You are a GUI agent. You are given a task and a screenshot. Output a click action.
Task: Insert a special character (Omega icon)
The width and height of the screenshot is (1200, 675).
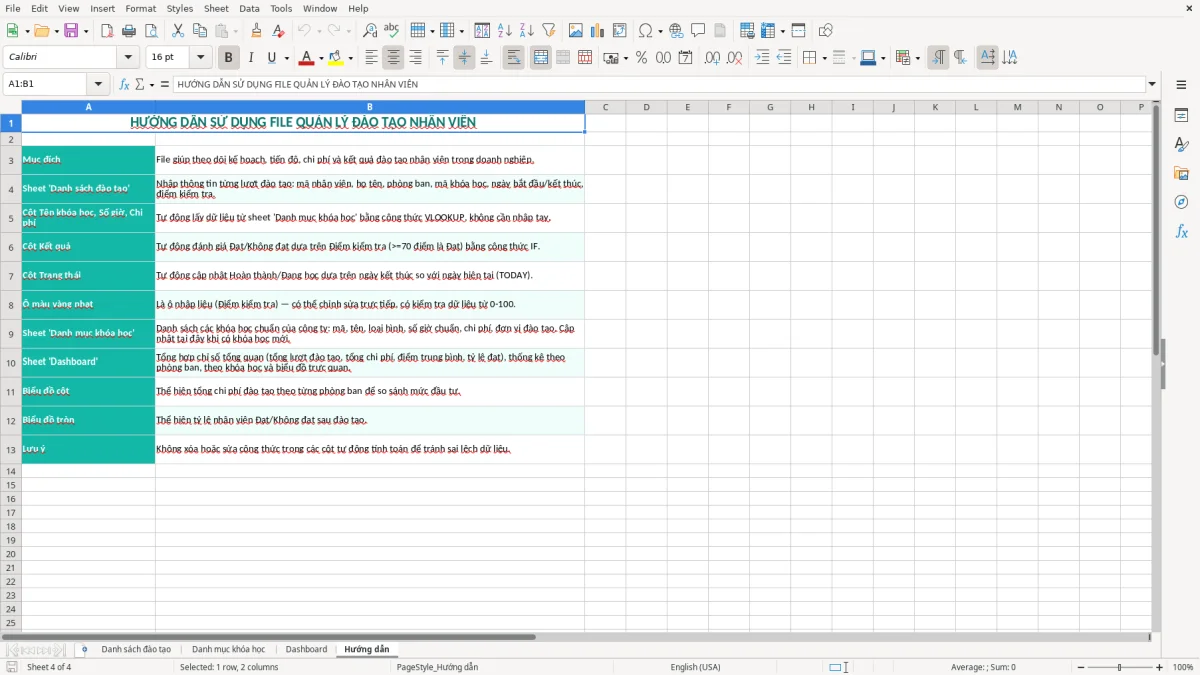(x=646, y=31)
